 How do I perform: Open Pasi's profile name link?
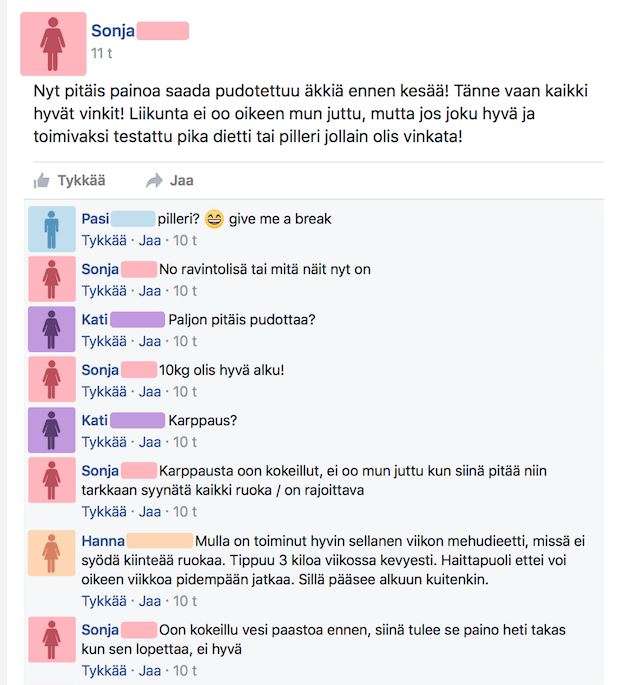(95, 218)
